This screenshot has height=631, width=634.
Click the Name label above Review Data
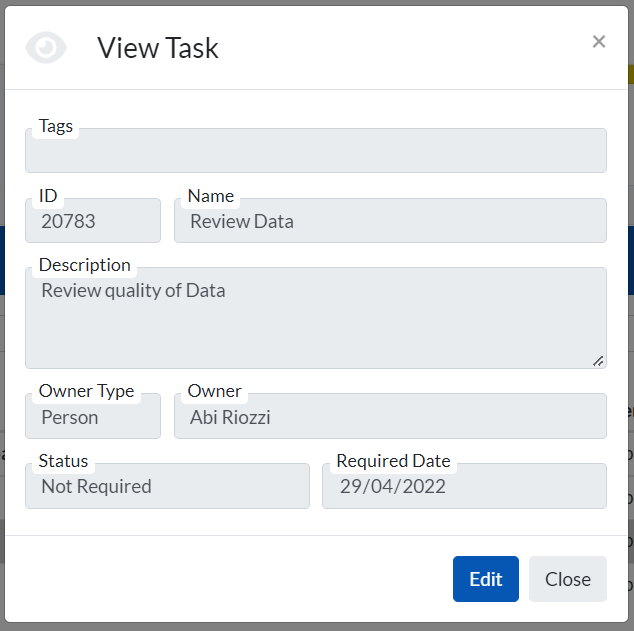point(211,196)
